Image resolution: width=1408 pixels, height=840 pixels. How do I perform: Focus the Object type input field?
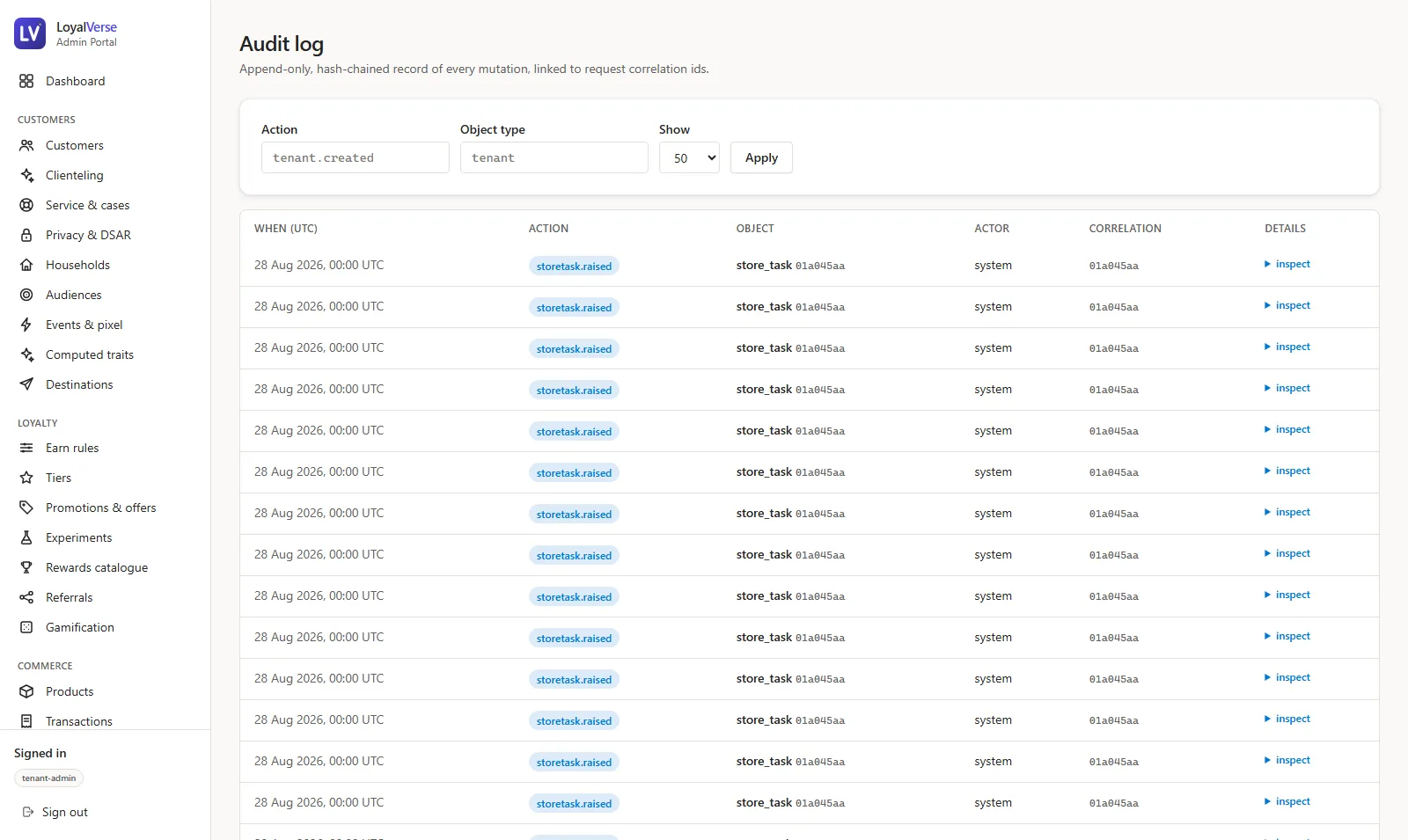pos(554,157)
